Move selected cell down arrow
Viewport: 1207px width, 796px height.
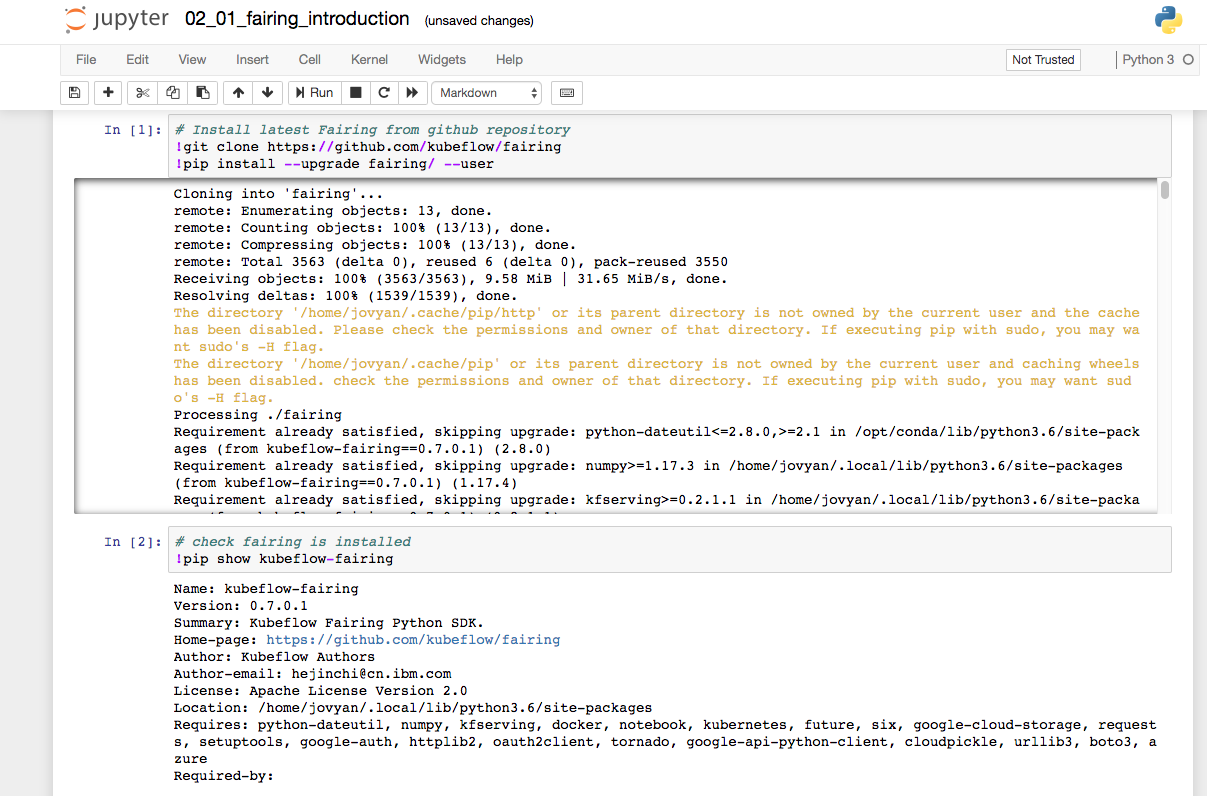[267, 93]
